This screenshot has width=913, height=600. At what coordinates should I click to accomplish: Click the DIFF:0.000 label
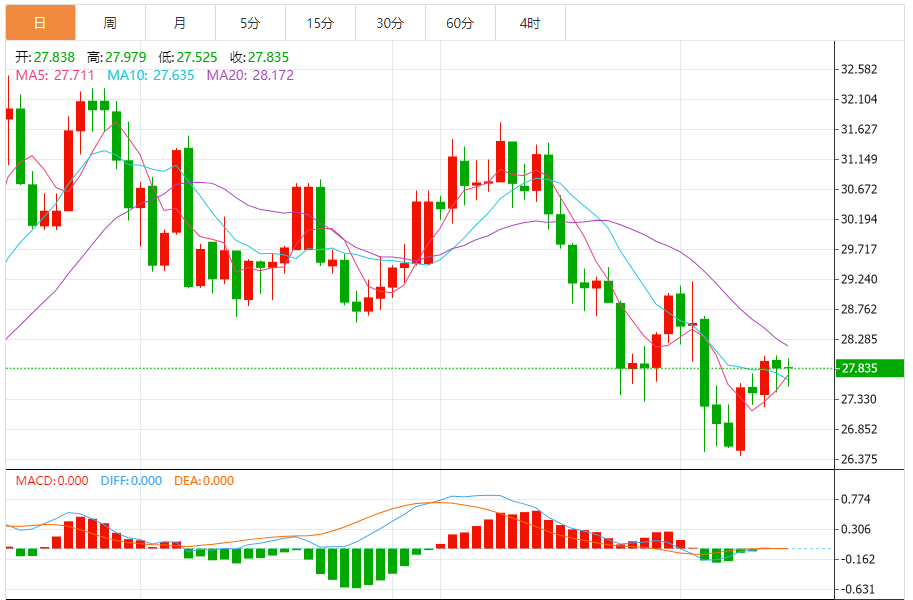tap(131, 481)
